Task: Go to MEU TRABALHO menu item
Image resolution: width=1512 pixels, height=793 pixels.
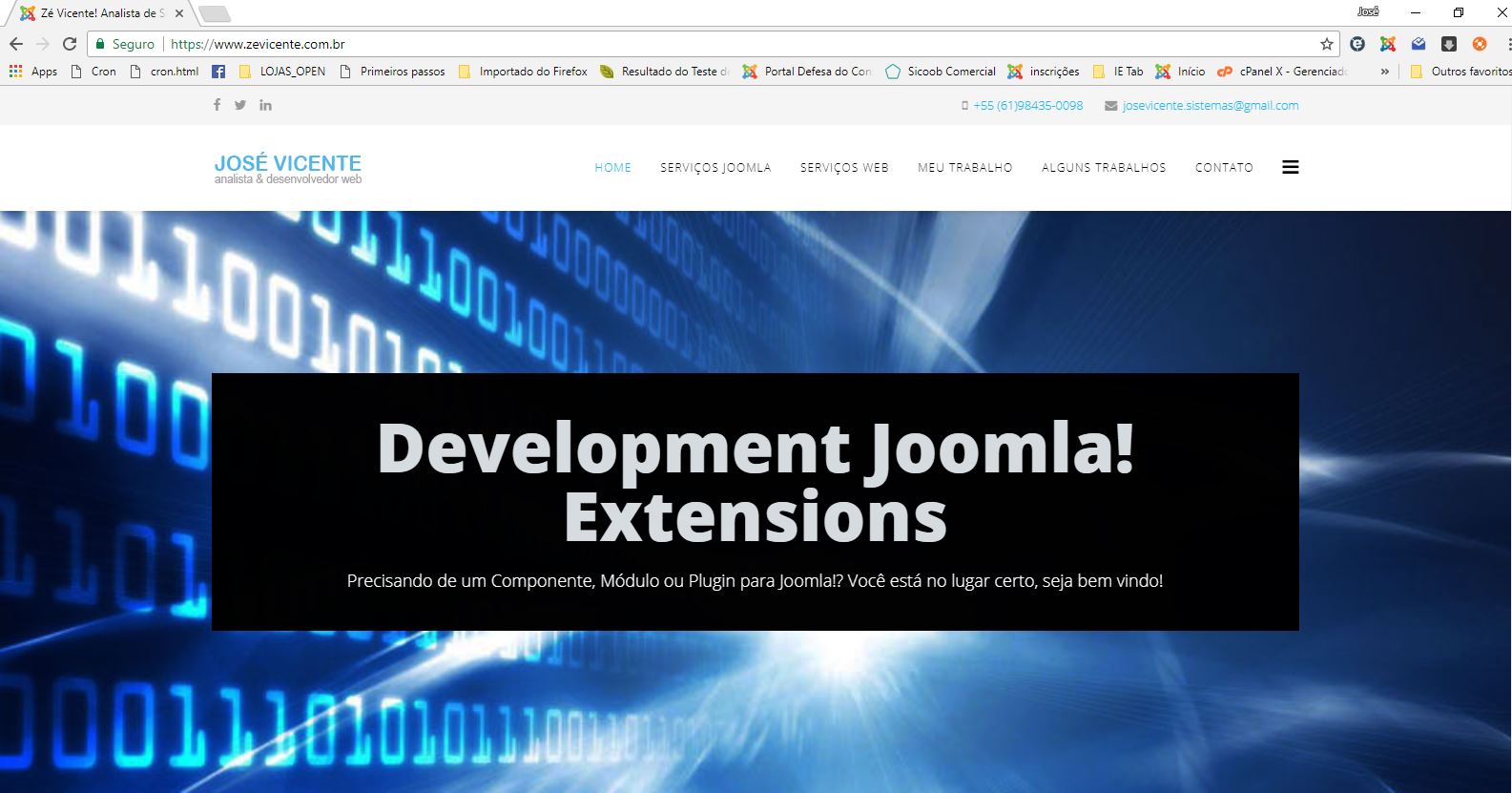Action: tap(964, 168)
